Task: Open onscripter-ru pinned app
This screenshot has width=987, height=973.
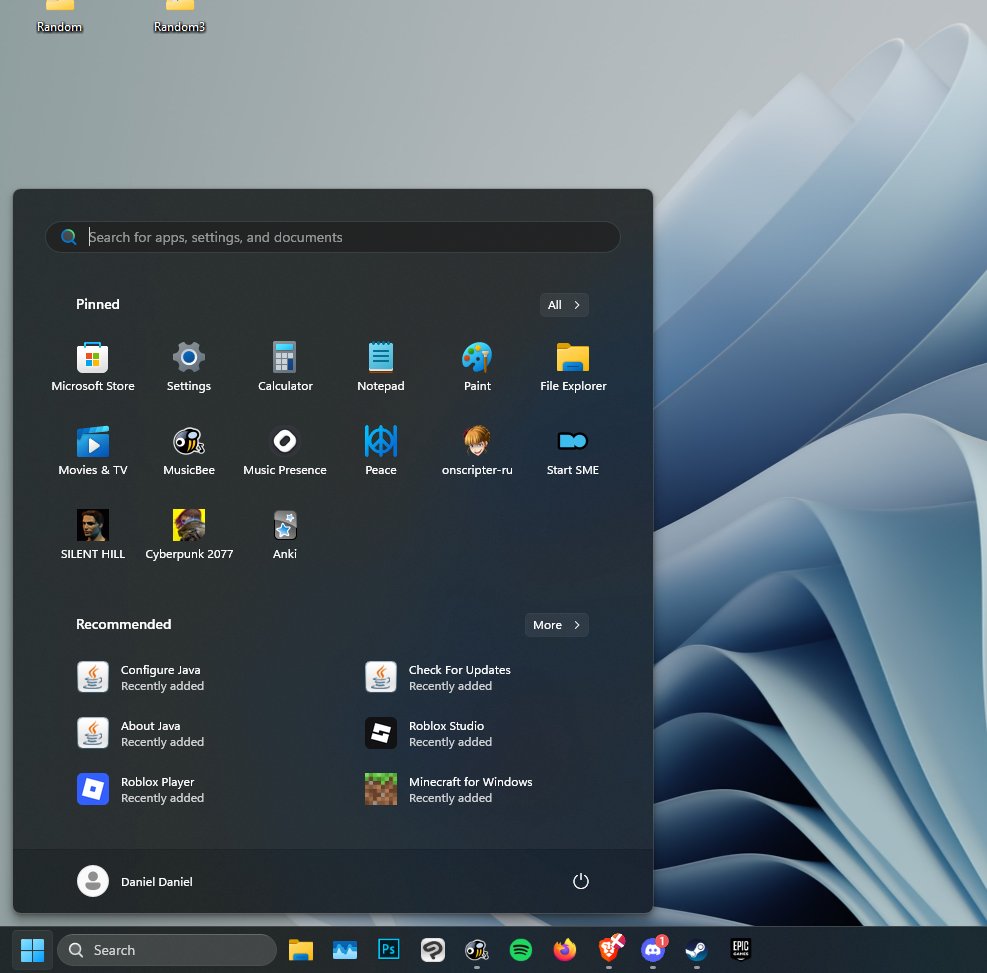Action: pos(477,451)
